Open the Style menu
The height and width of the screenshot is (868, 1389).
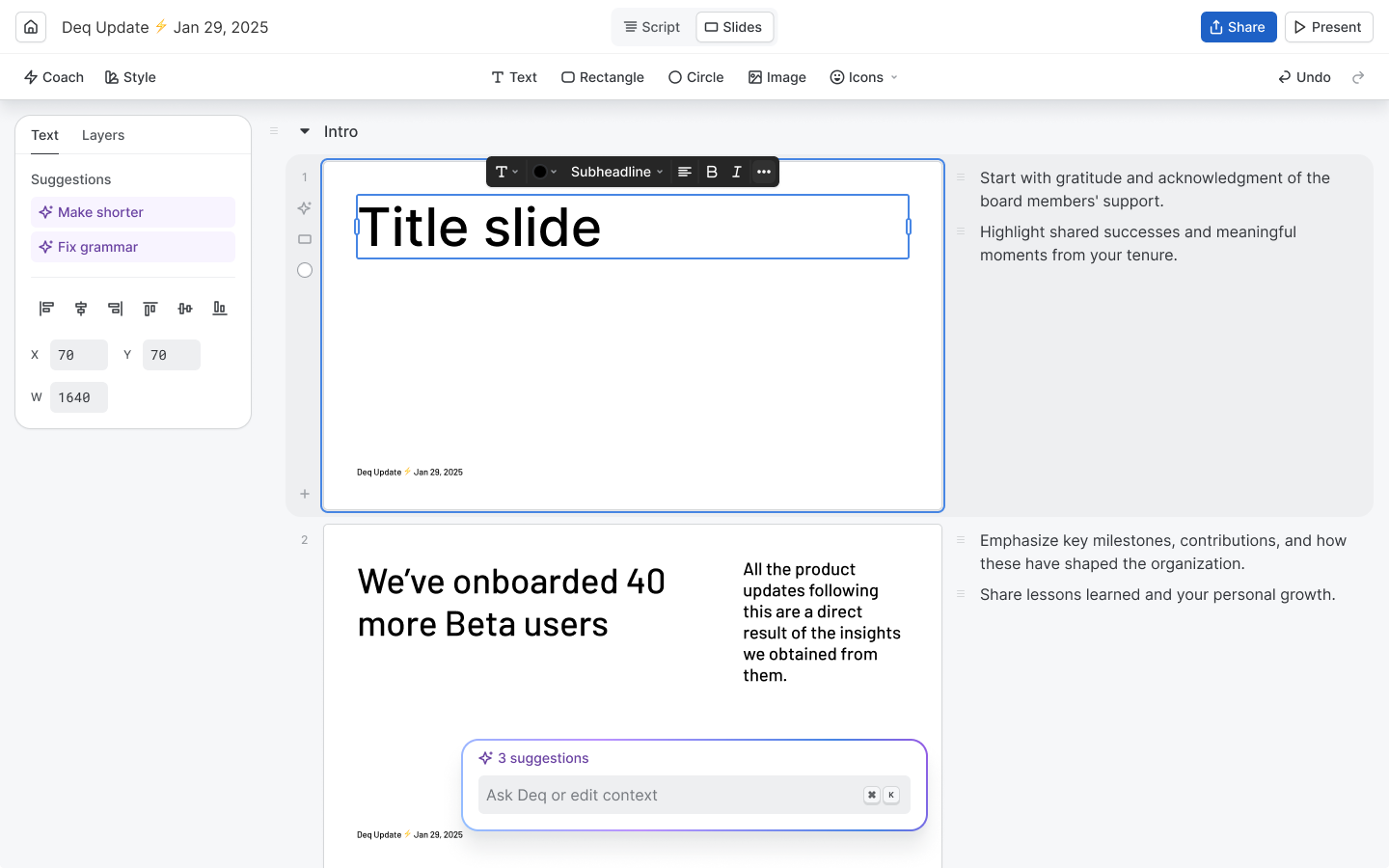click(130, 77)
